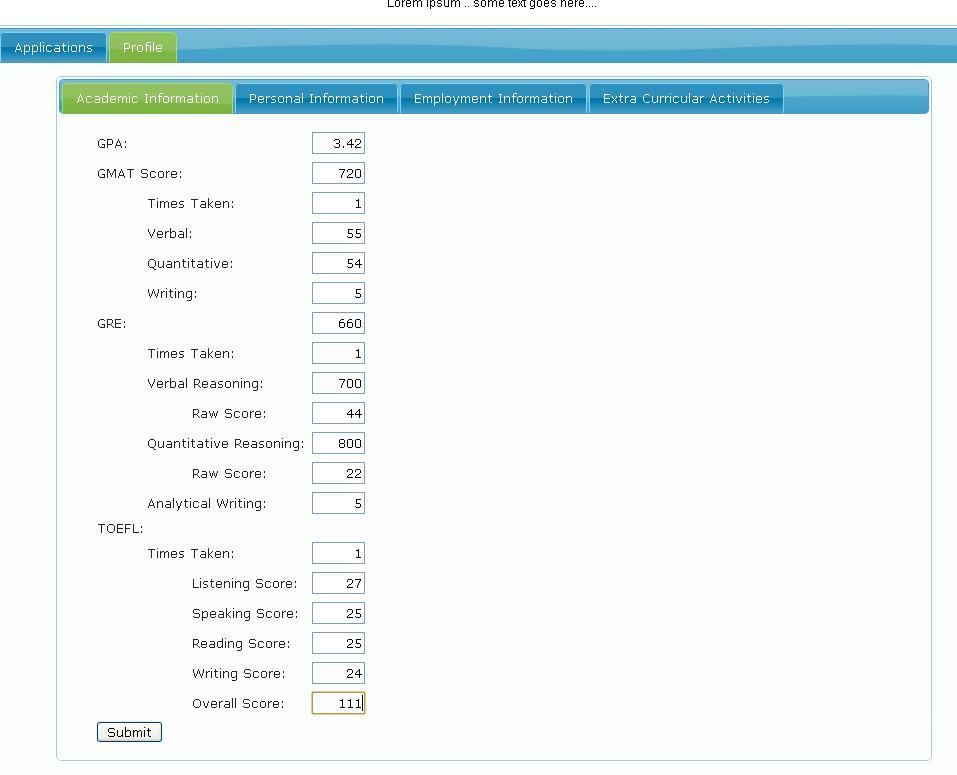The image size is (957, 775).
Task: Select the Academic Information tab
Action: 147,99
